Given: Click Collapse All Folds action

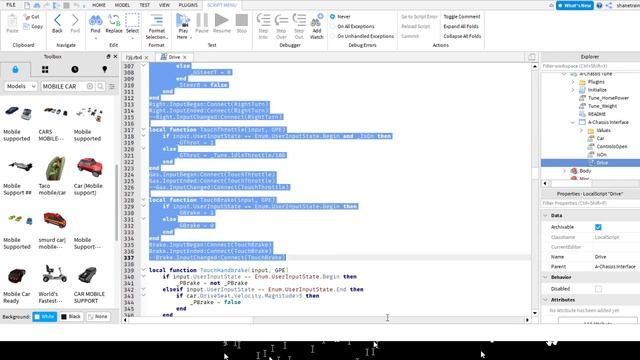Looking at the screenshot, I should 462,36.
